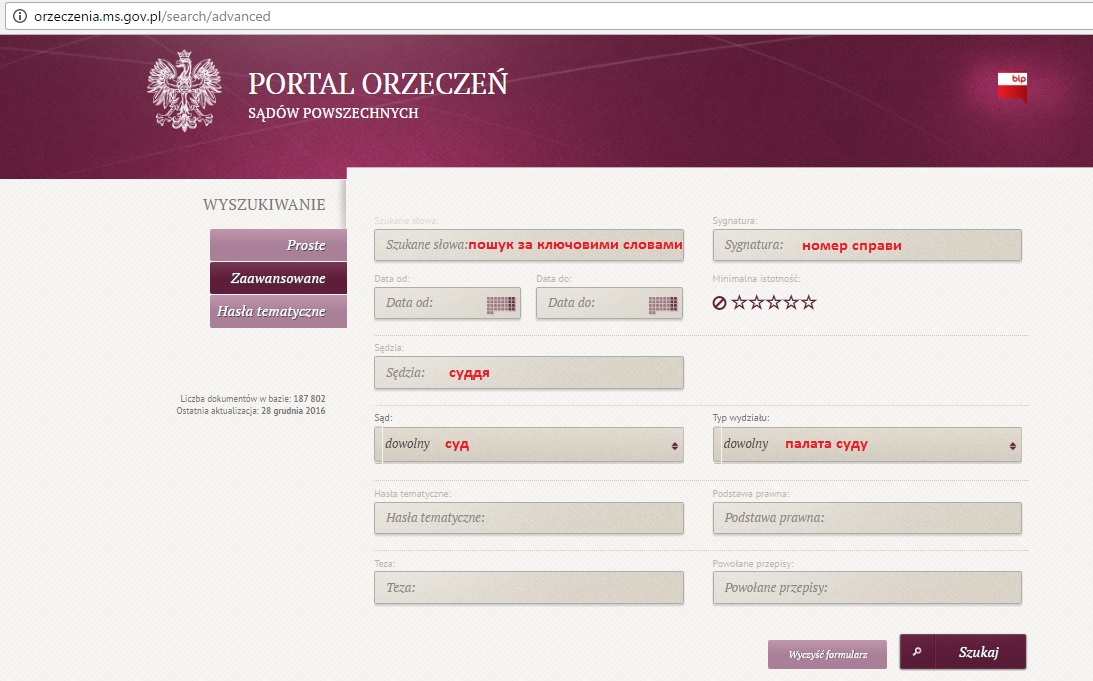
Task: Click the Sygnatura case number field
Action: (867, 245)
